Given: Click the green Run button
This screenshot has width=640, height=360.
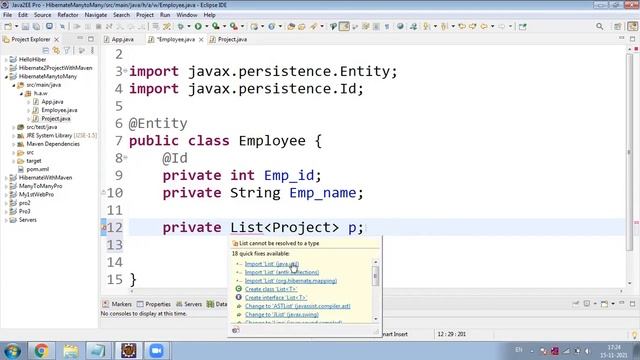Looking at the screenshot, I should pos(198,27).
